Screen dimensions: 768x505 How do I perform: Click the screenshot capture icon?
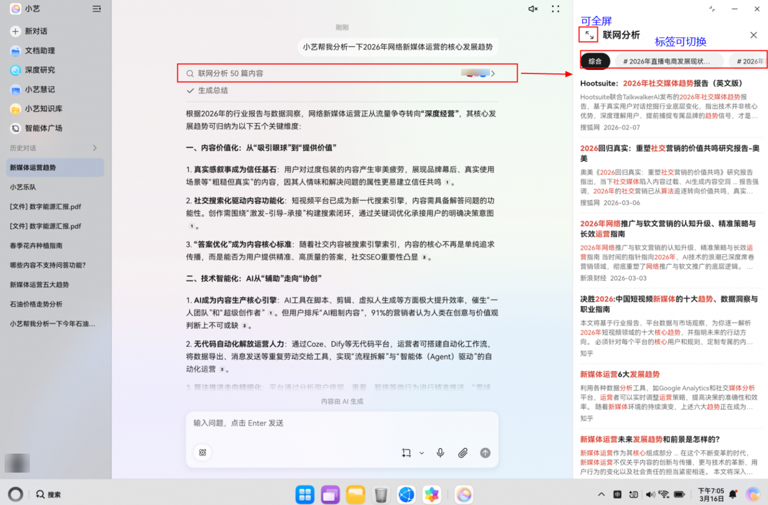(x=406, y=453)
